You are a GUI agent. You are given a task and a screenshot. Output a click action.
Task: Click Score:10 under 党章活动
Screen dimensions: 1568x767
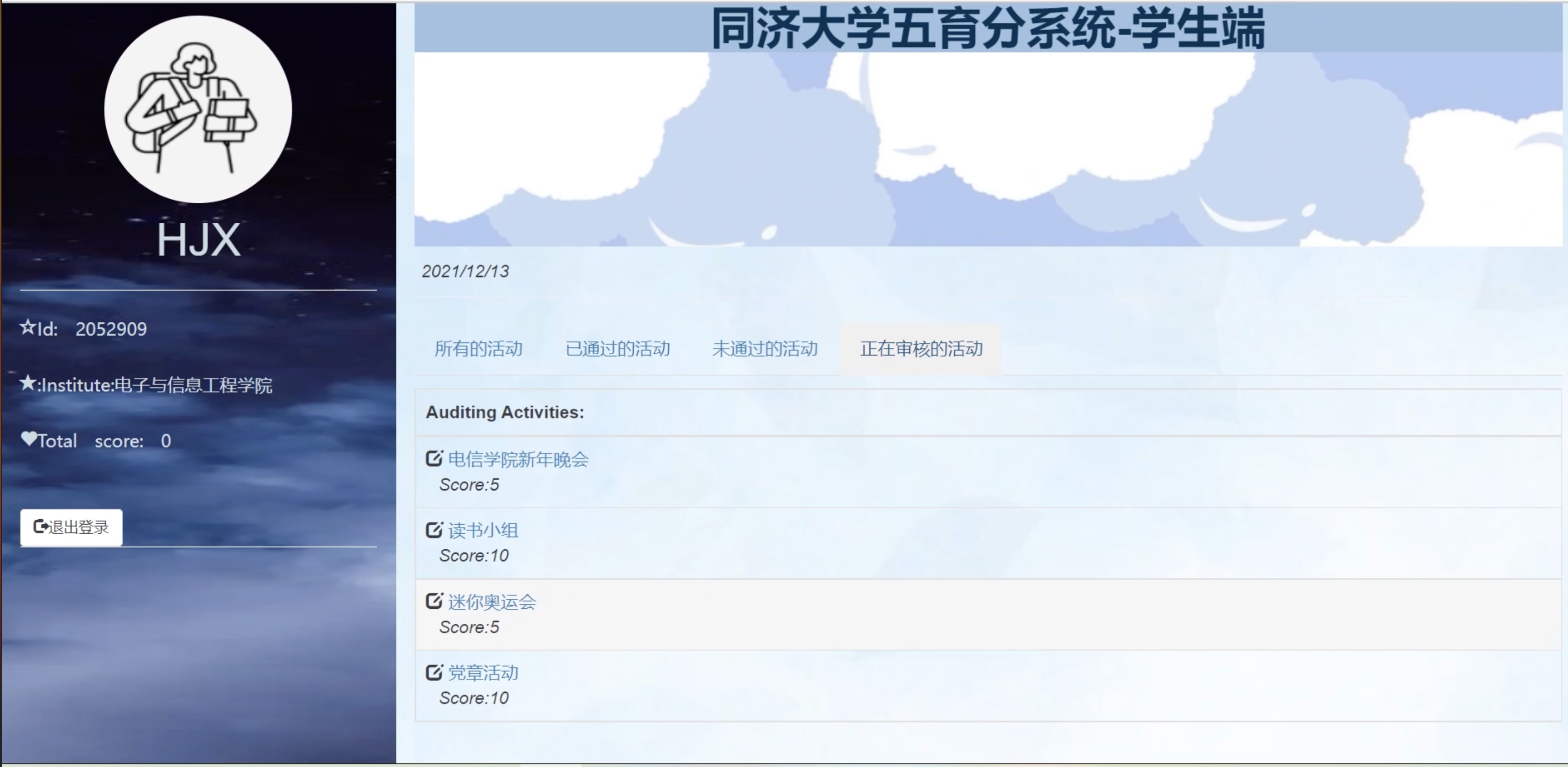click(474, 698)
